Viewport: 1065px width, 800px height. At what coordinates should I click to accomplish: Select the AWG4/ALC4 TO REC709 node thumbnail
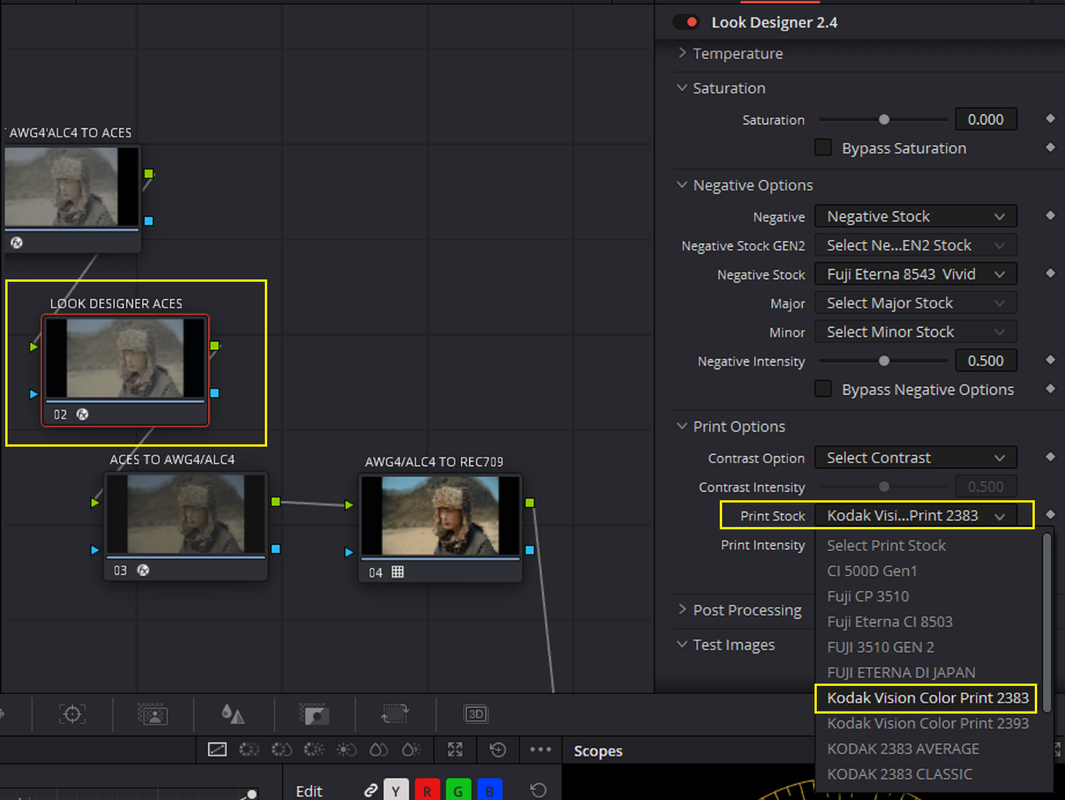pos(440,515)
